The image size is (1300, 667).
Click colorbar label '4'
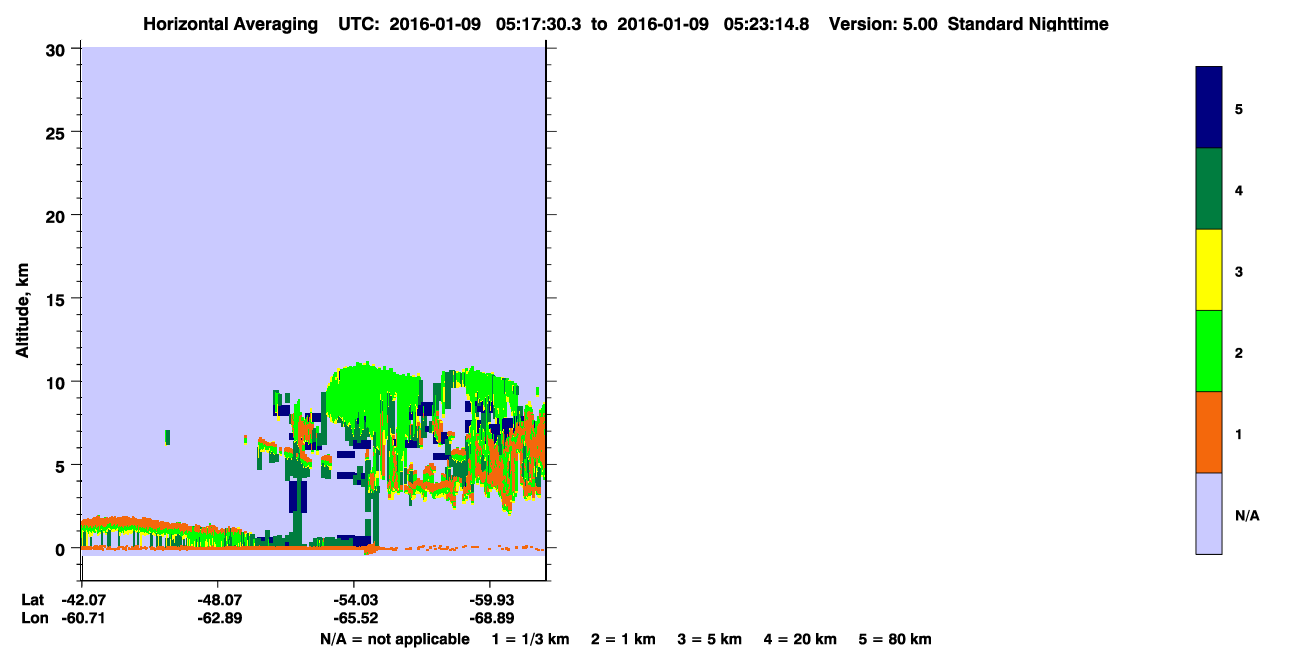click(x=1239, y=190)
